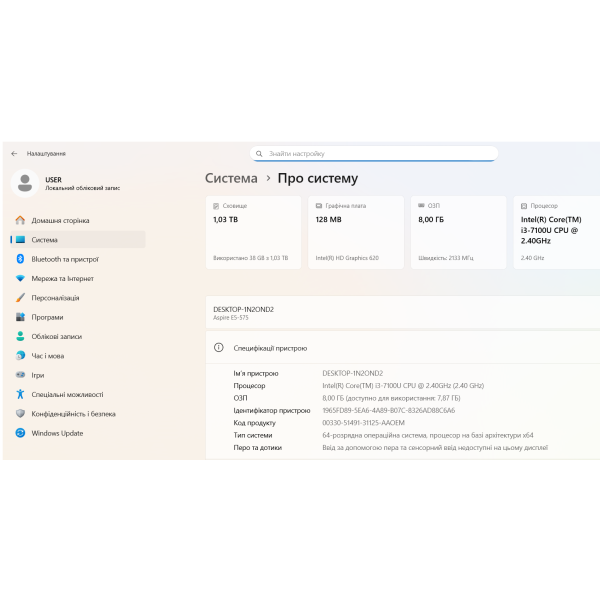Click Використано 38 GB з 1,03 ТВ text

(x=250, y=258)
